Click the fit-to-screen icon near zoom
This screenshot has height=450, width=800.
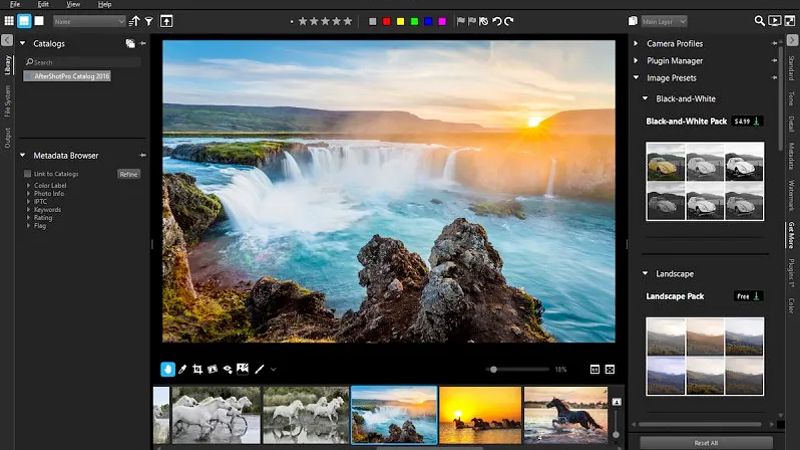coord(610,369)
